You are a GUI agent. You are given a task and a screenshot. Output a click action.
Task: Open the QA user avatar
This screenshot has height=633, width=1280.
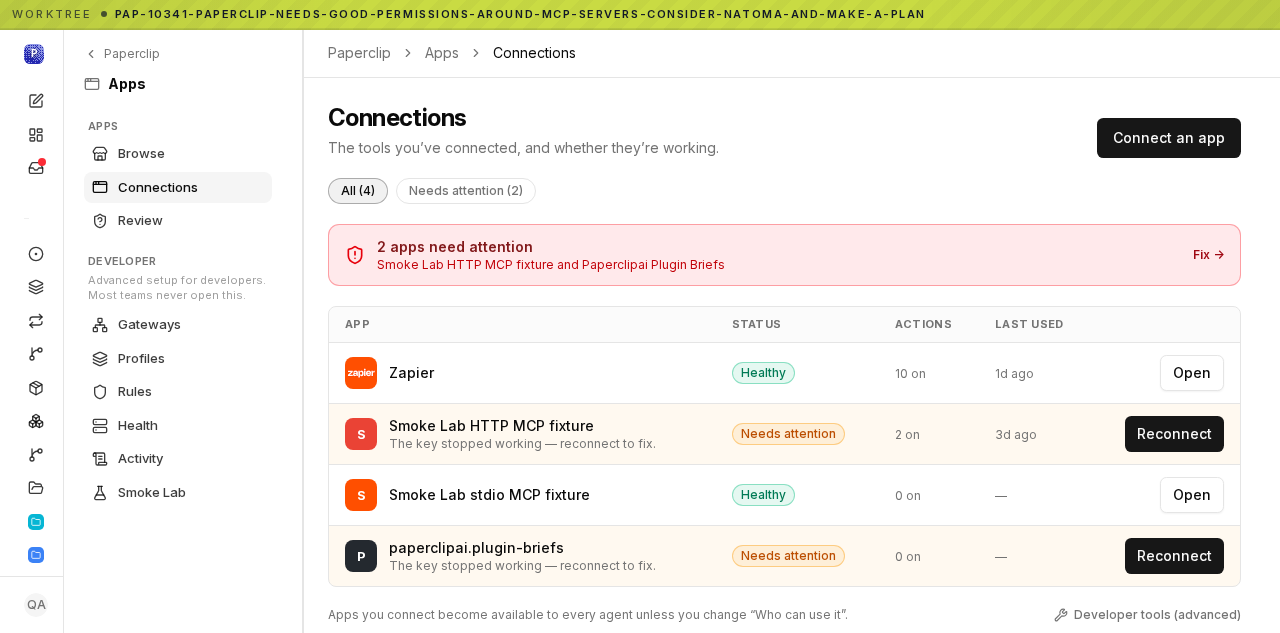pos(36,604)
